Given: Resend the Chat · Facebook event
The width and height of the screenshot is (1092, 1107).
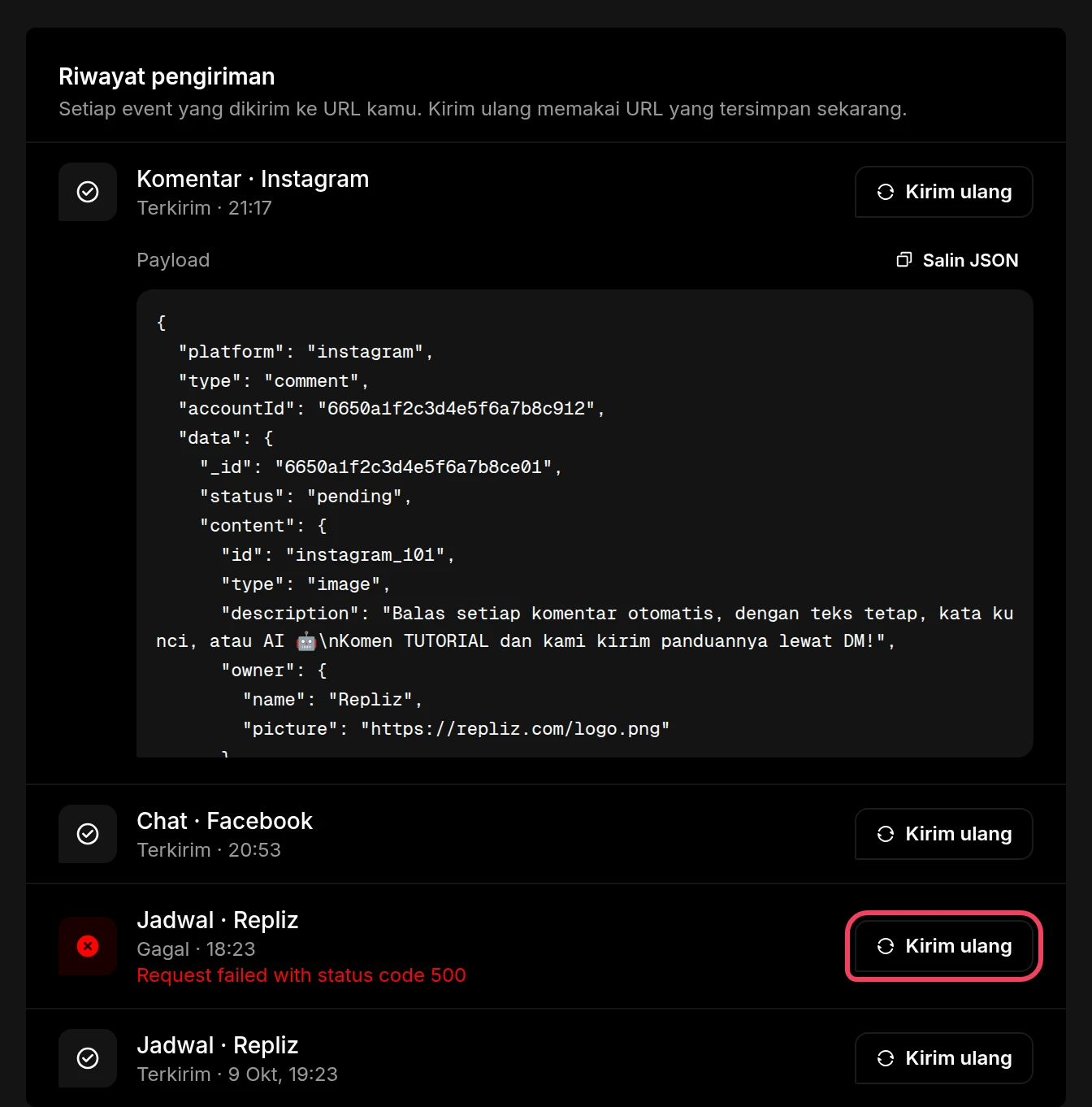Looking at the screenshot, I should pyautogui.click(x=944, y=834).
